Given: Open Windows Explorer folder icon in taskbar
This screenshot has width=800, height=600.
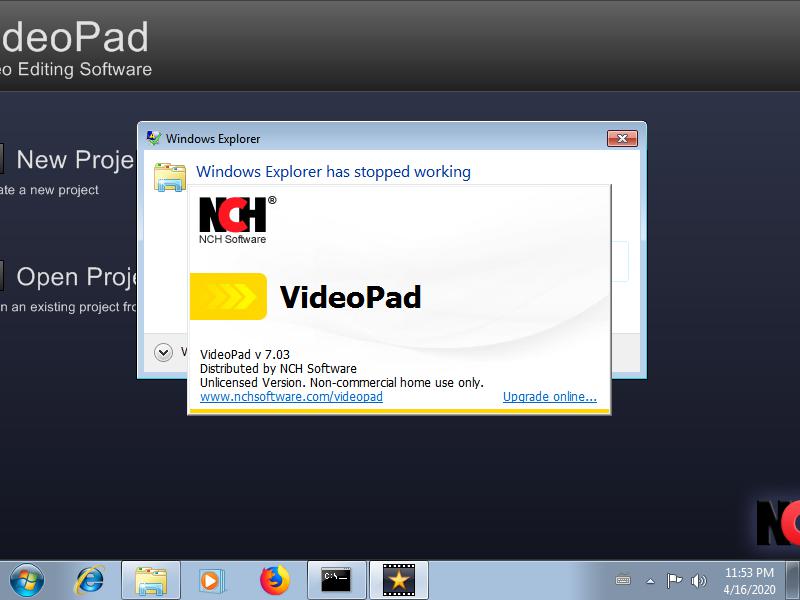Looking at the screenshot, I should pos(151,580).
